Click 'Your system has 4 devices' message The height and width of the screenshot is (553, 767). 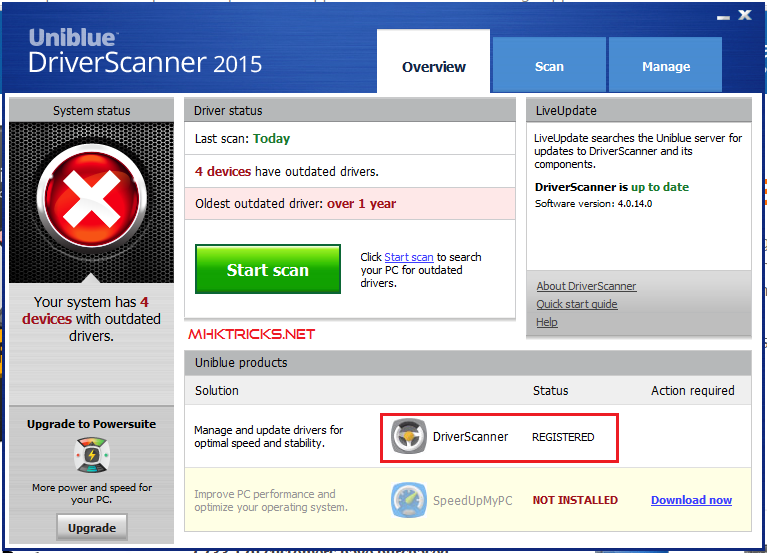pos(91,319)
